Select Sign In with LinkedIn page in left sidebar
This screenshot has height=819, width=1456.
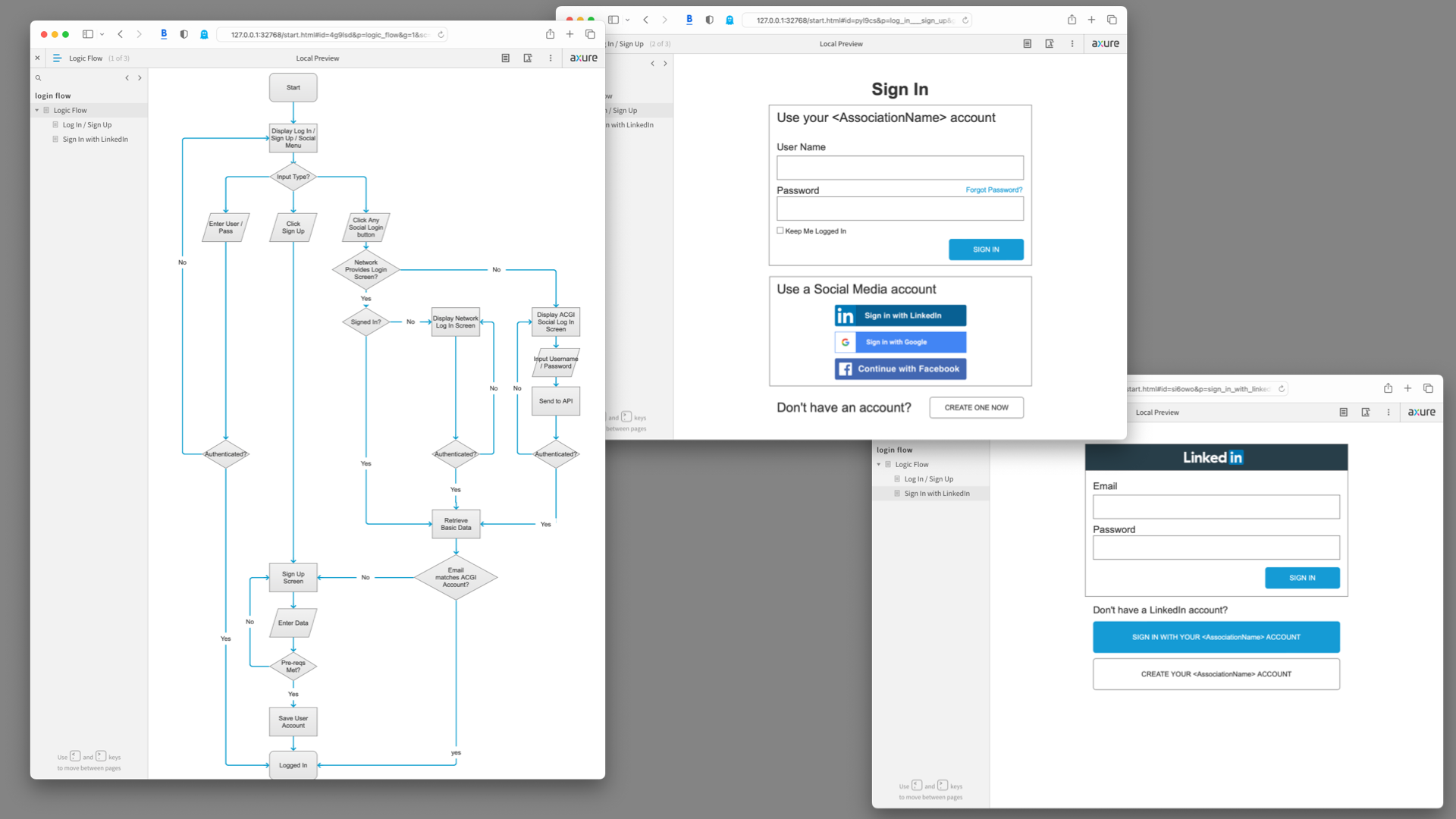95,139
